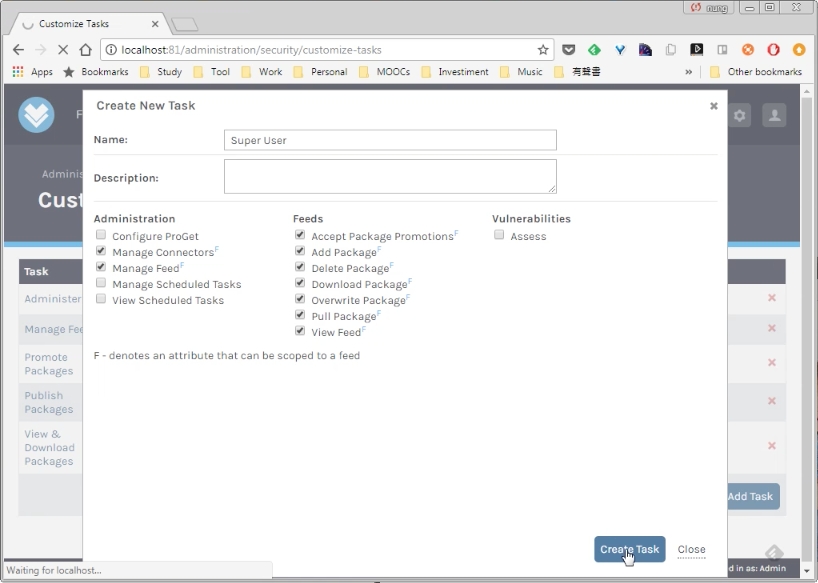Close the Create New Task dialog with X

pyautogui.click(x=714, y=106)
